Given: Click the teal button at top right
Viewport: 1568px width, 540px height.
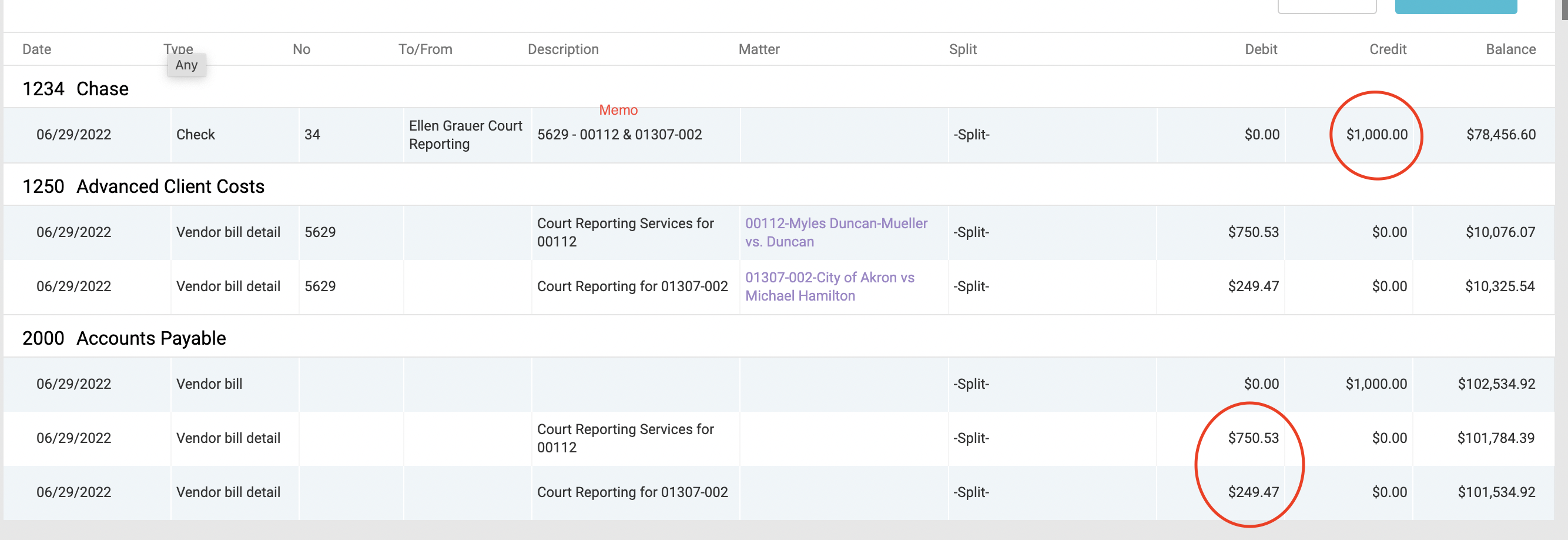Looking at the screenshot, I should 1455,6.
